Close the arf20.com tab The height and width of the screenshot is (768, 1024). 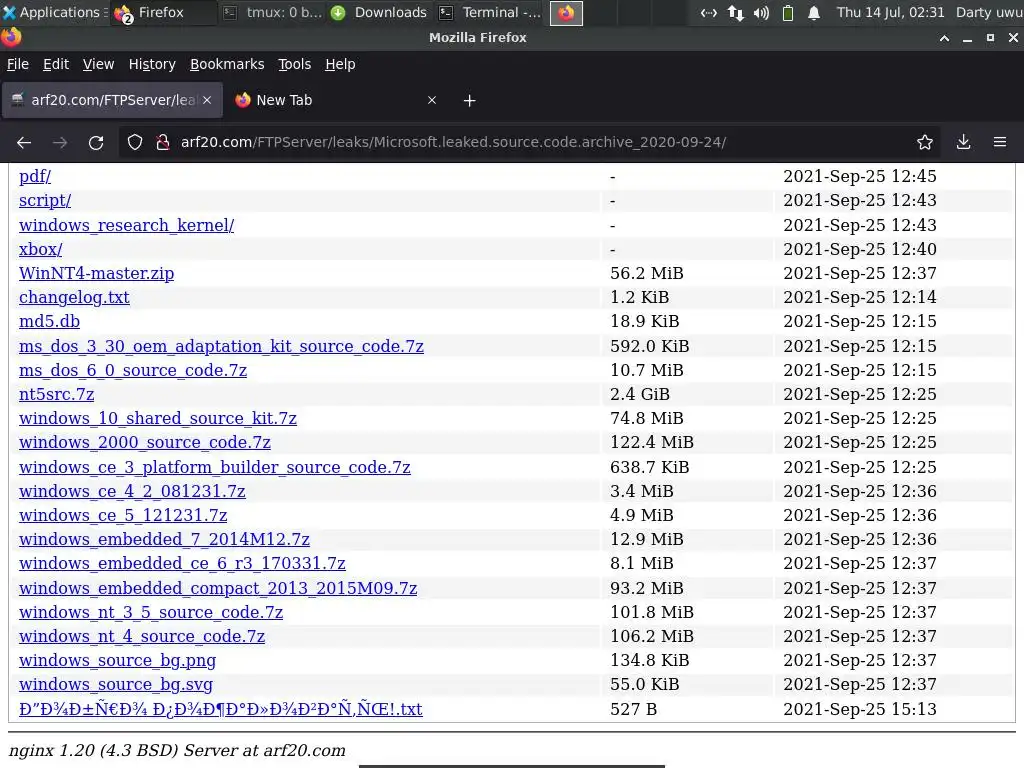tap(207, 100)
